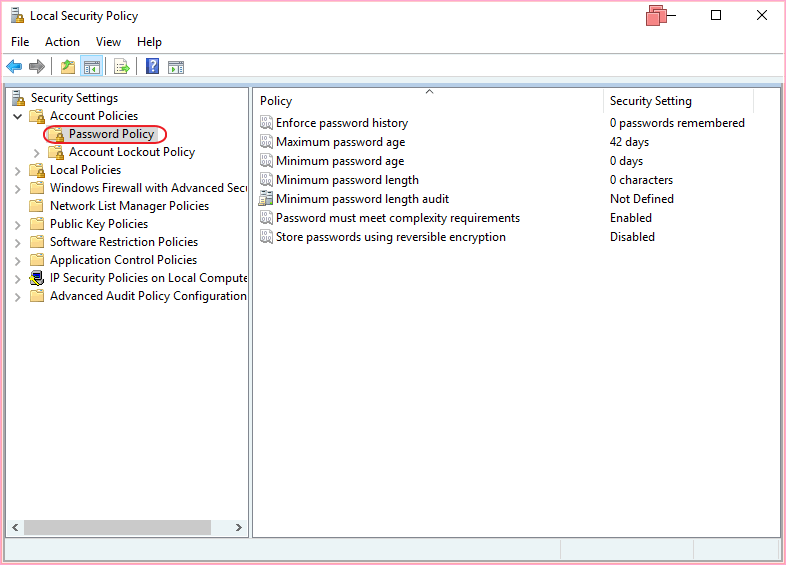Click the reversible encryption policy icon
The image size is (786, 565).
tap(266, 237)
